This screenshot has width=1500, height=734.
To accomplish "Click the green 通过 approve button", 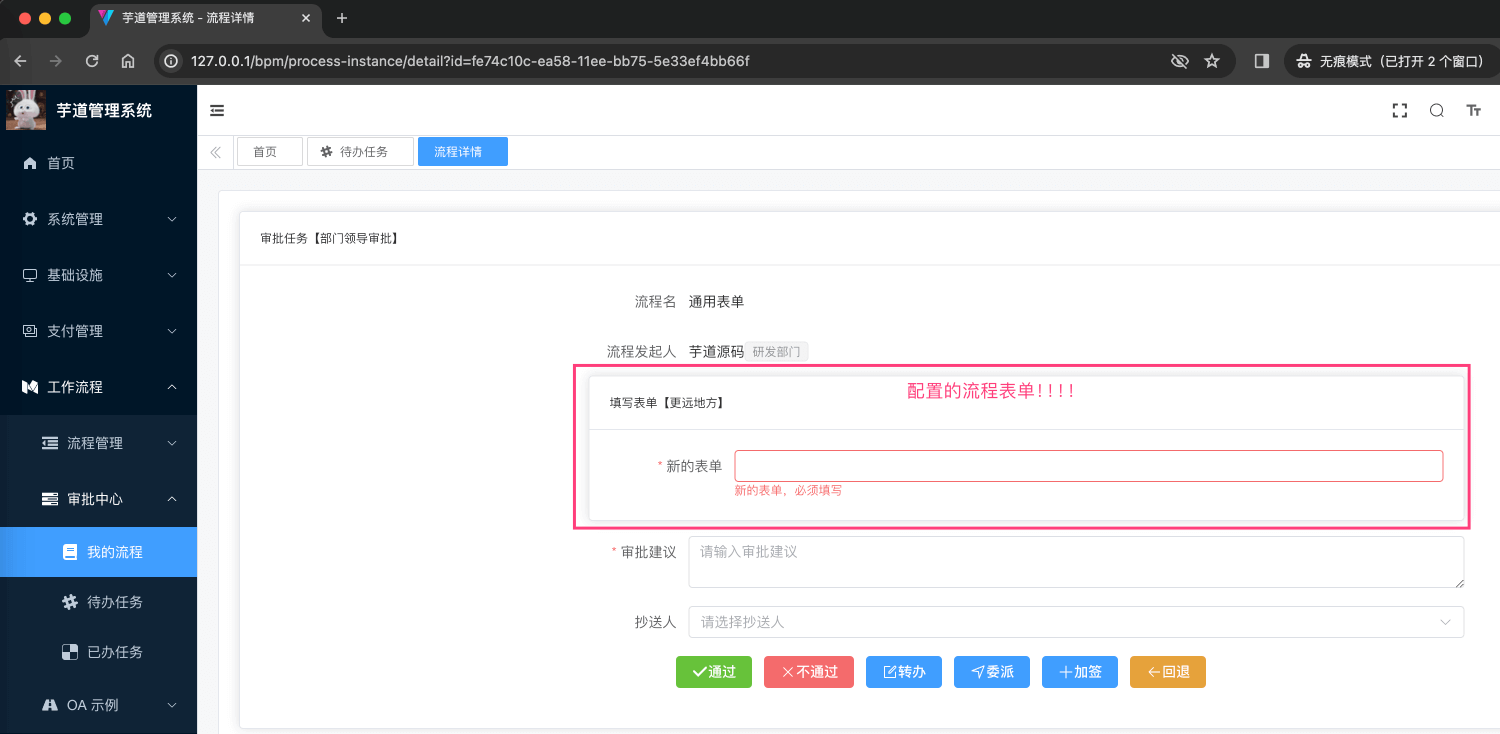I will 713,672.
